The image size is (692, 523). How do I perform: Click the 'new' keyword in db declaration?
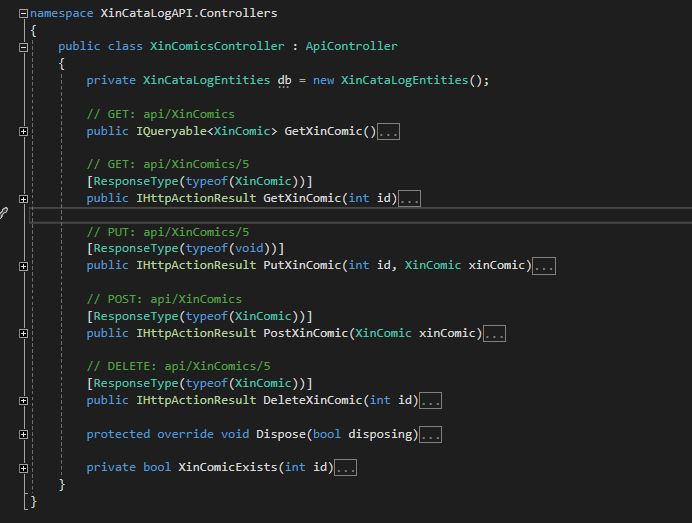(323, 80)
